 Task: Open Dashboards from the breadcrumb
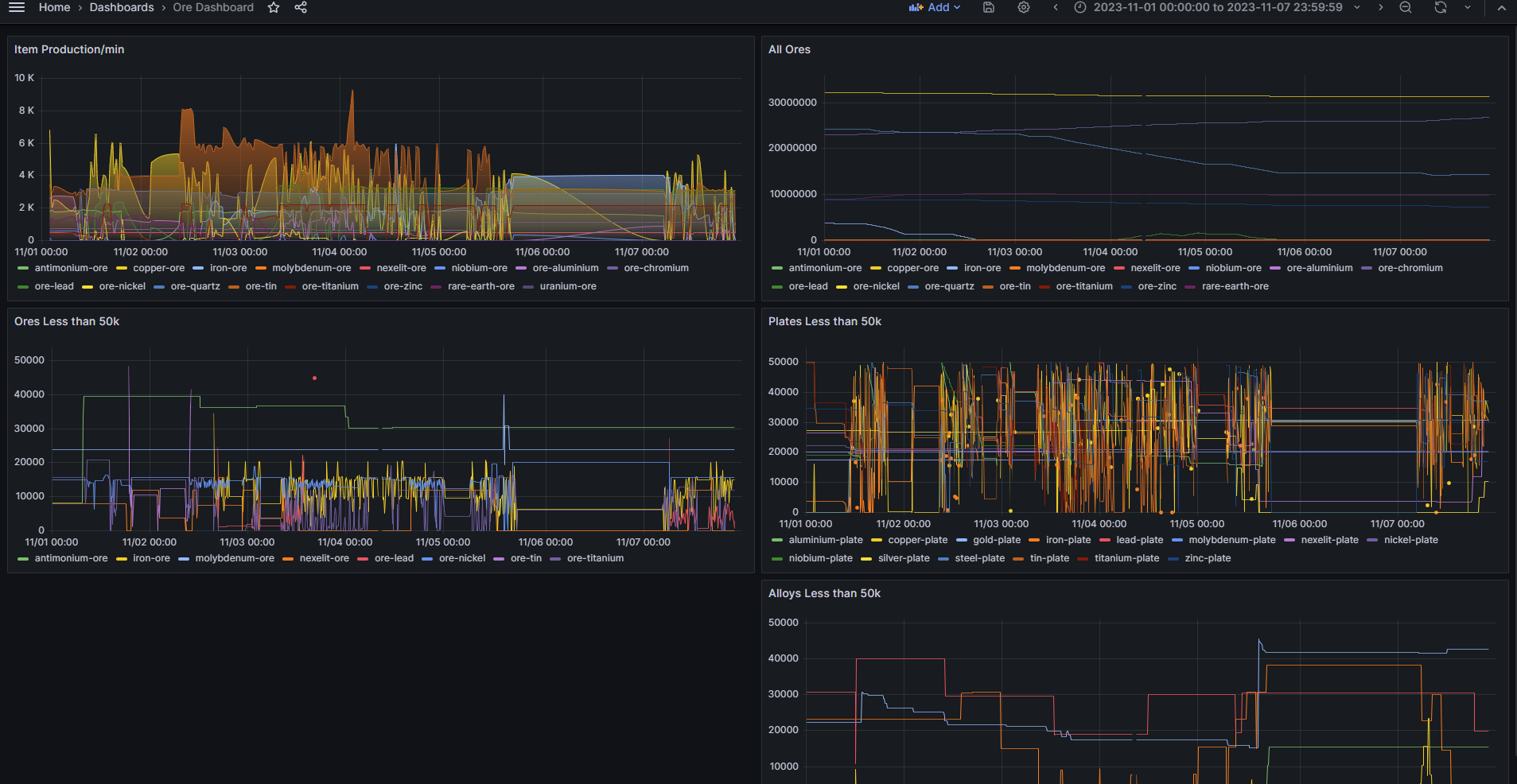tap(122, 7)
